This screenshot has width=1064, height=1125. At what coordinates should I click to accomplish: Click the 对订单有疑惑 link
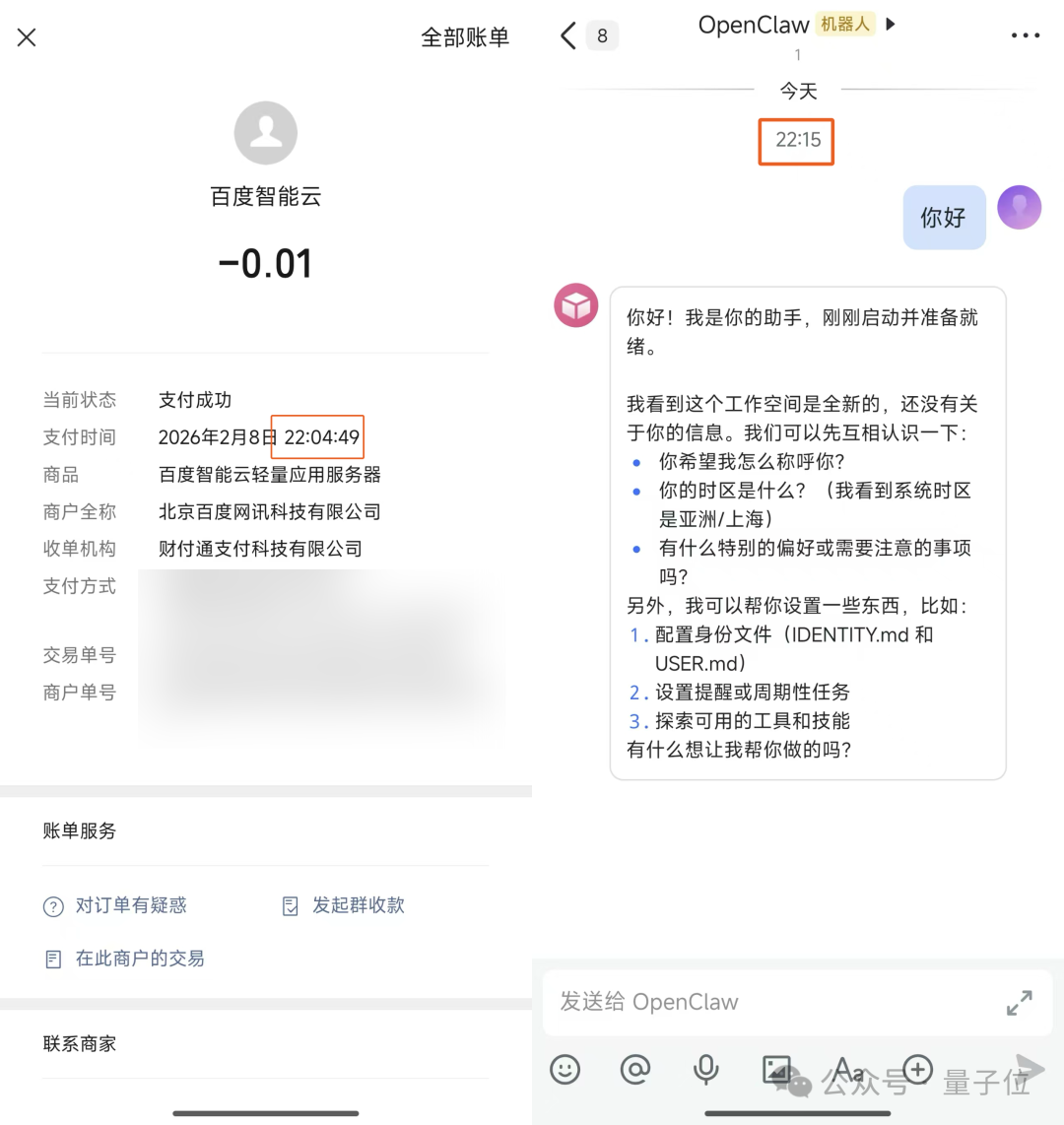pos(131,905)
